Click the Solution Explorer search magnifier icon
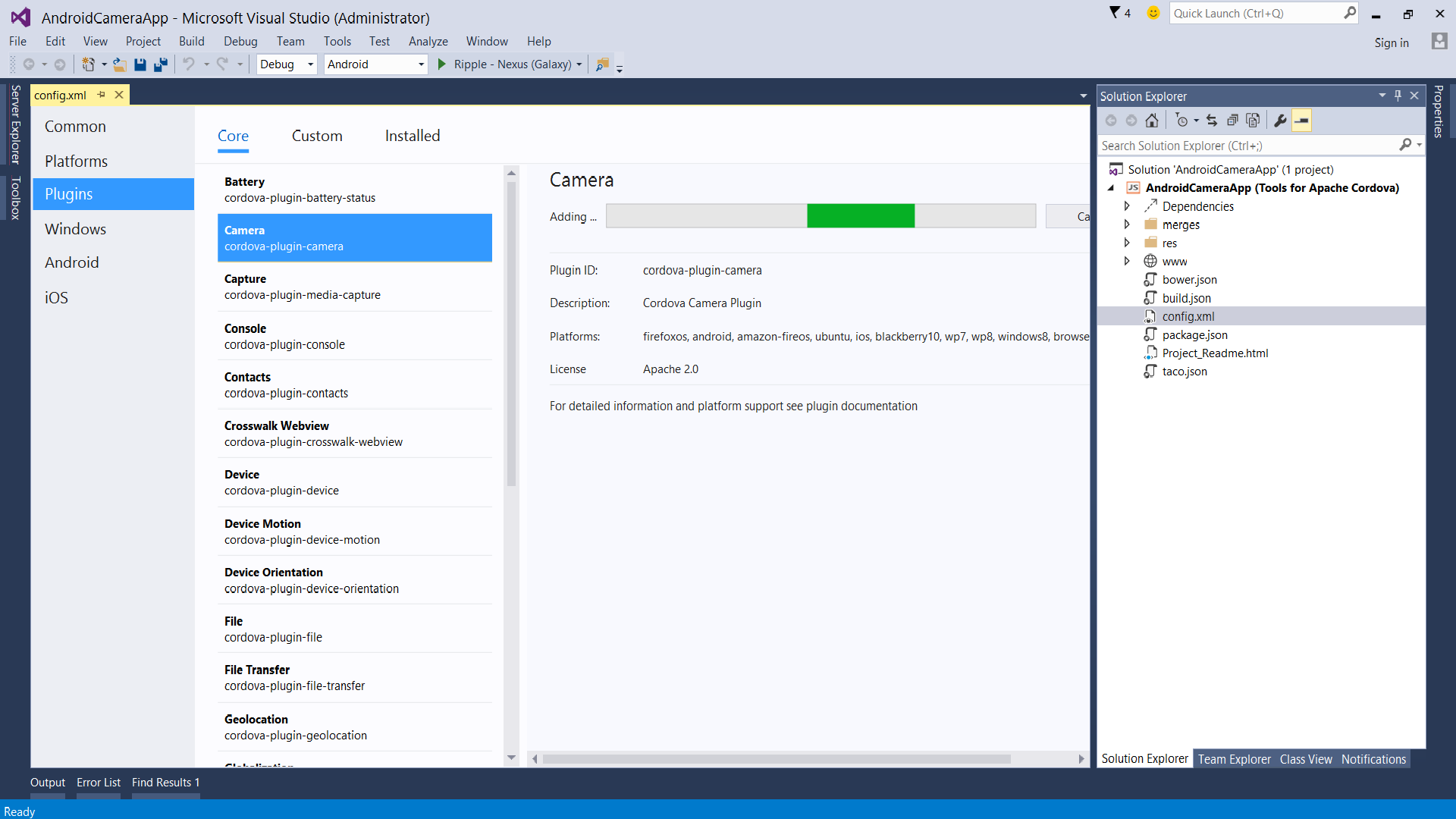 click(1405, 145)
